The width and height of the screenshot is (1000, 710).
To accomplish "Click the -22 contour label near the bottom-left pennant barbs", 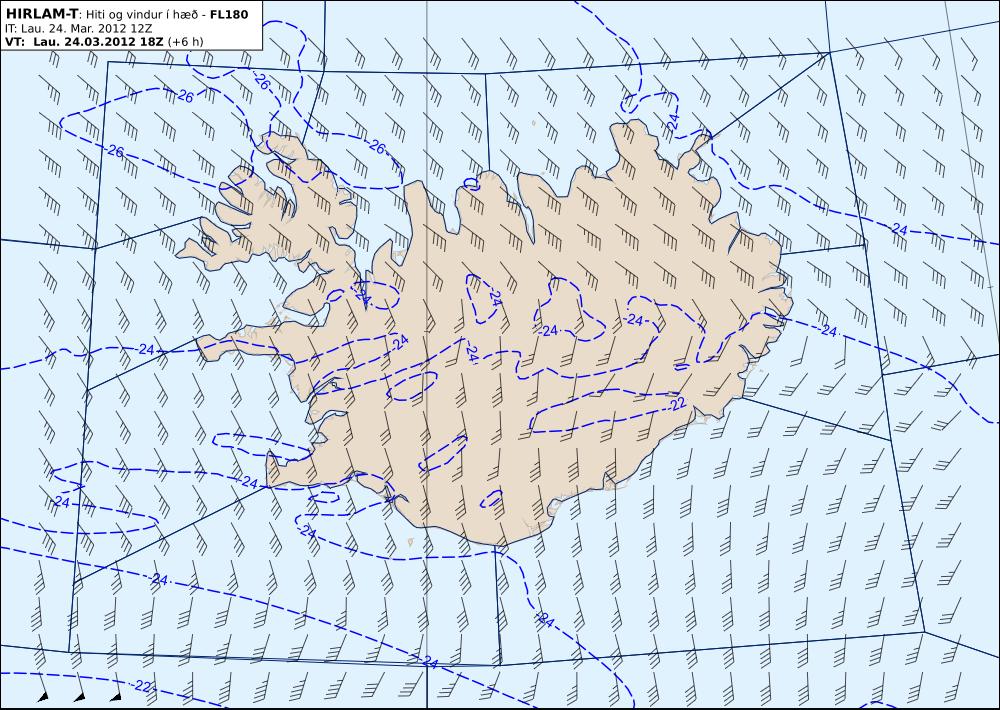I will (142, 686).
